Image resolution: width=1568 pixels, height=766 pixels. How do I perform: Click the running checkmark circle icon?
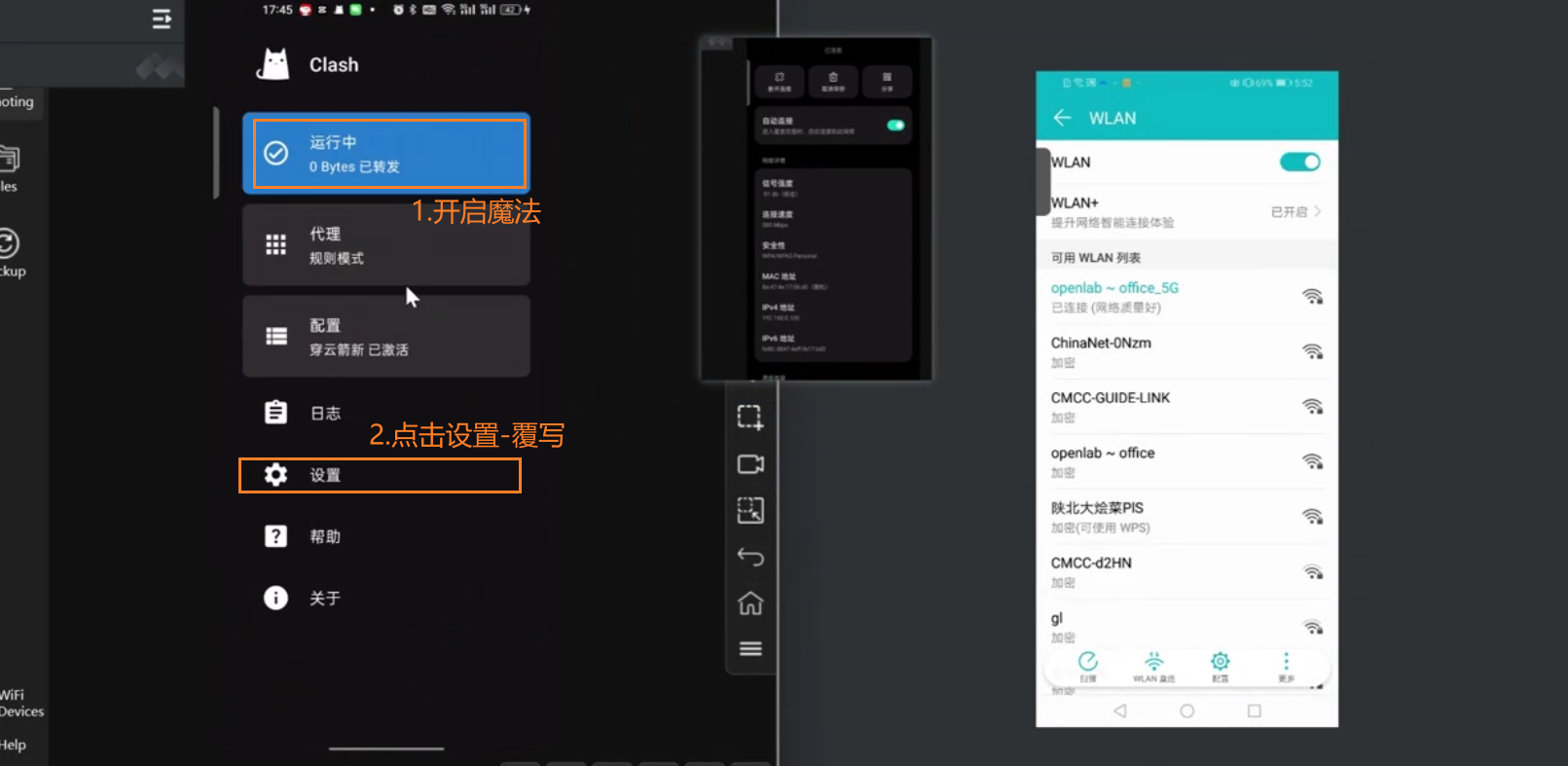276,154
